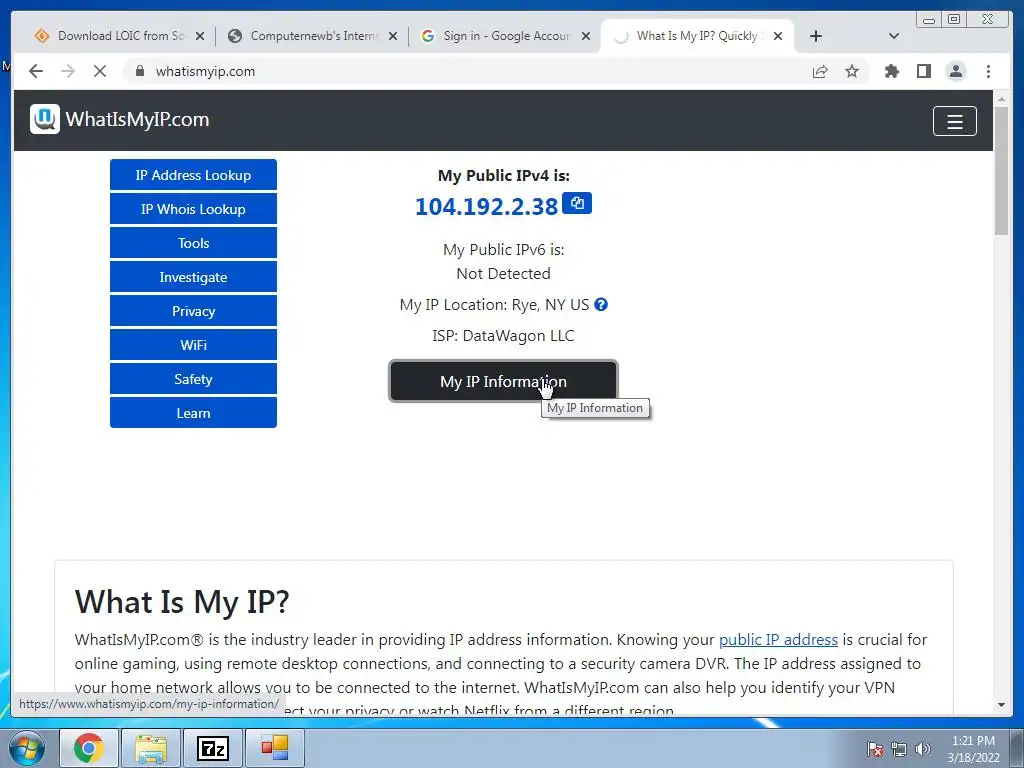
Task: Click the location help question mark icon
Action: tap(601, 304)
